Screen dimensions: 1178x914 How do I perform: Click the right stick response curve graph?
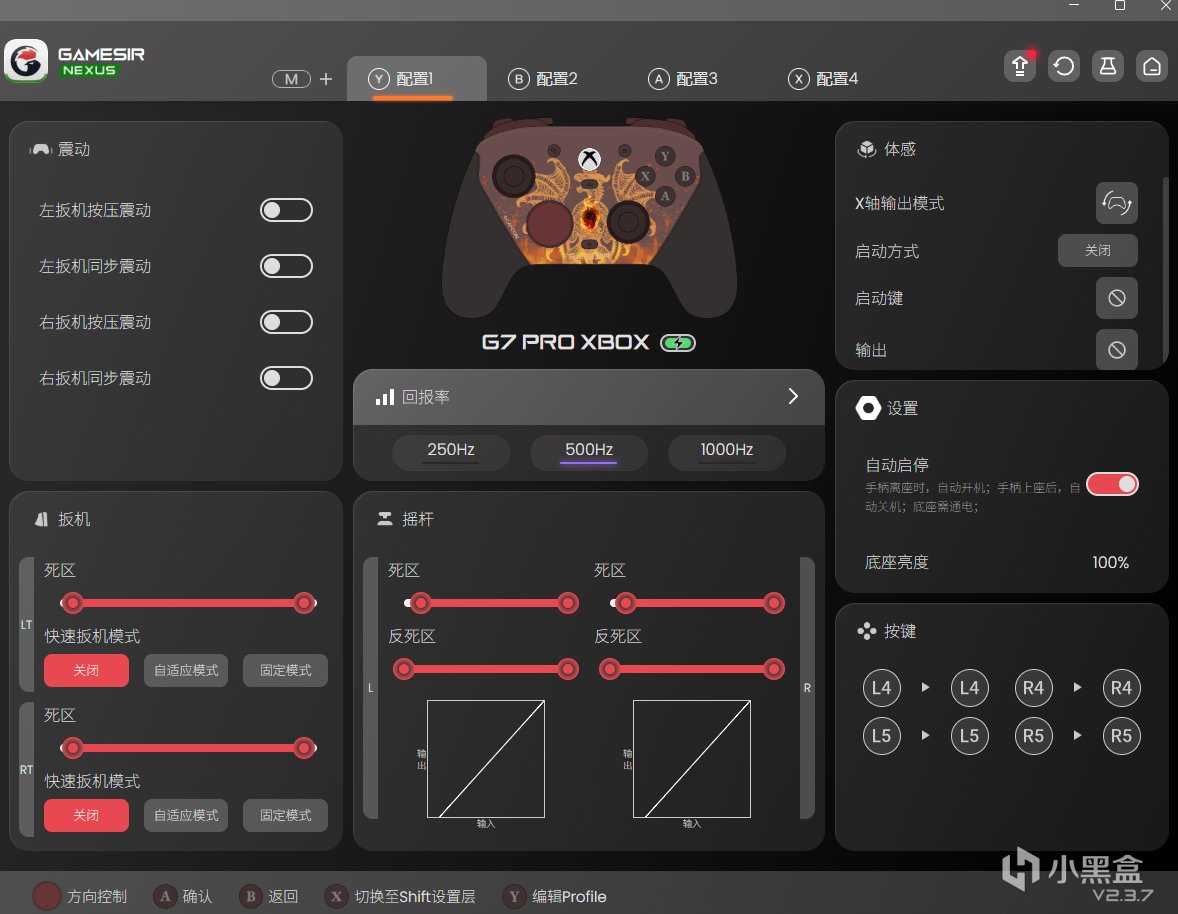(691, 759)
